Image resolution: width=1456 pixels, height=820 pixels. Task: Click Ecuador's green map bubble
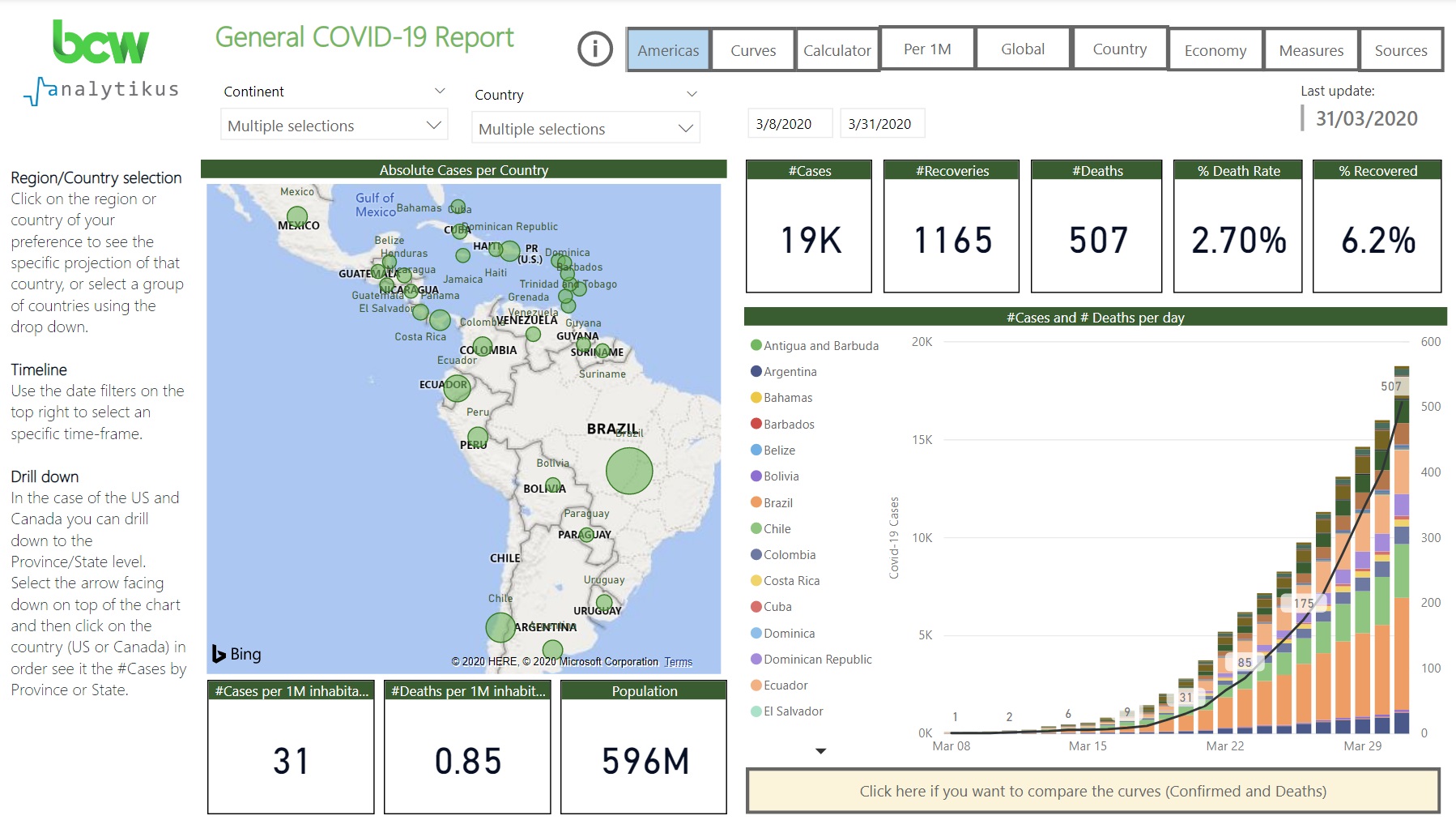click(x=457, y=388)
